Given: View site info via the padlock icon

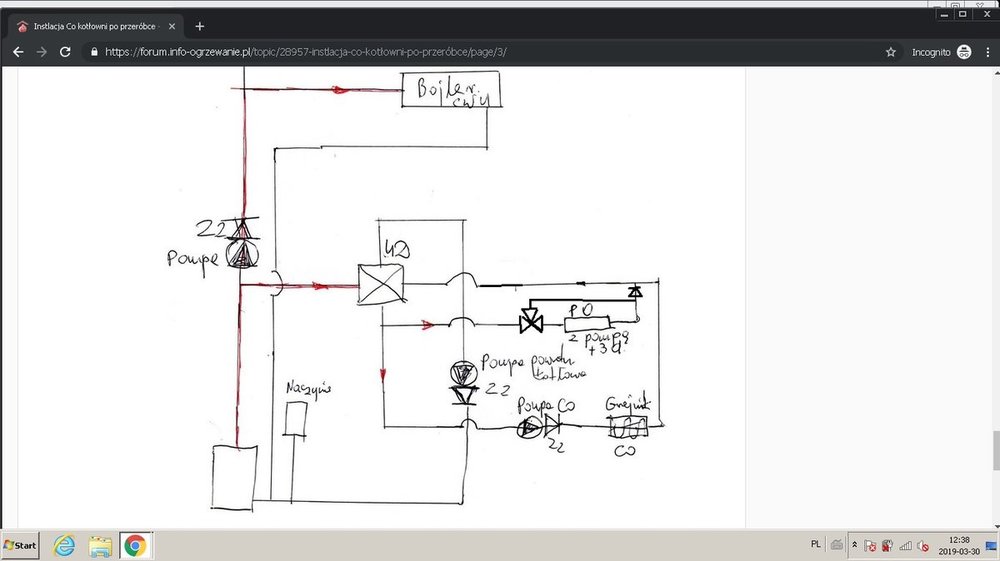Looking at the screenshot, I should [x=94, y=51].
